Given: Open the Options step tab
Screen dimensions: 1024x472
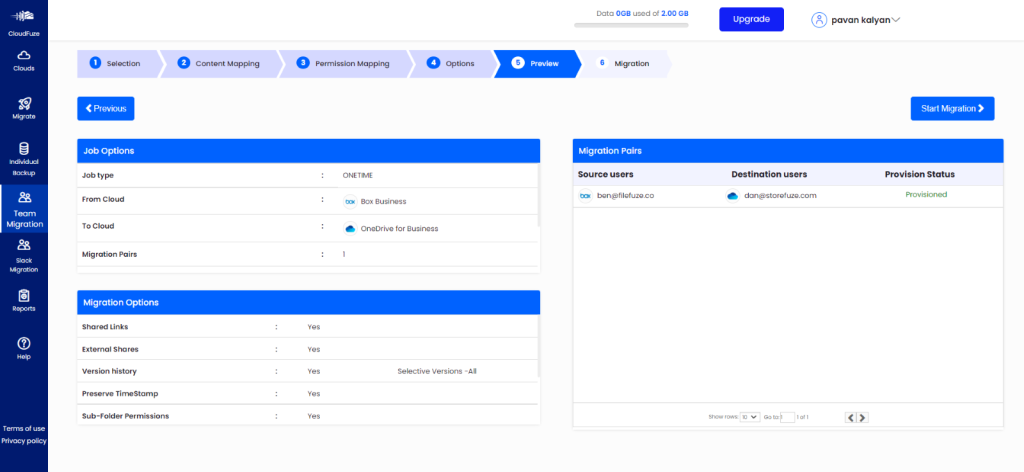Looking at the screenshot, I should pos(450,63).
